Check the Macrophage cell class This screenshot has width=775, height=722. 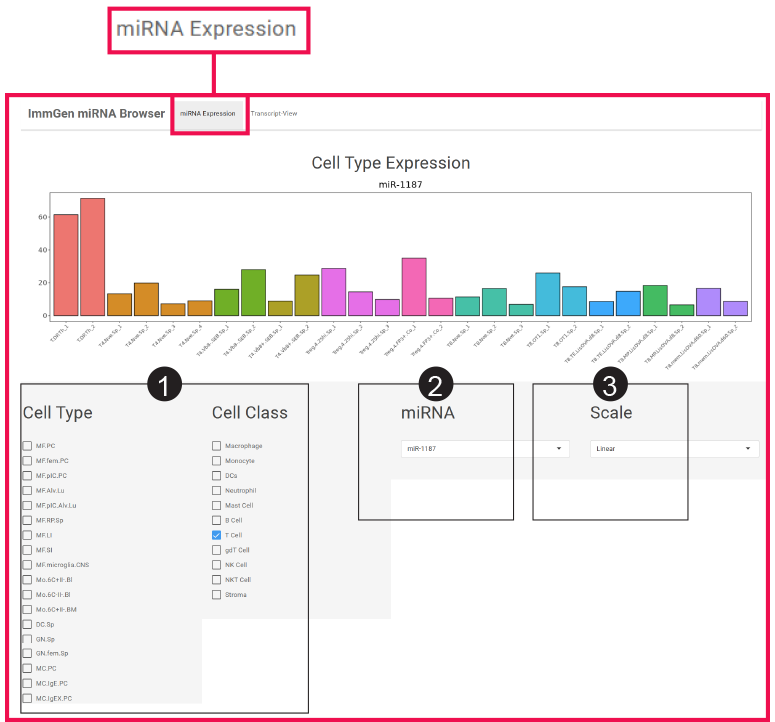point(216,446)
